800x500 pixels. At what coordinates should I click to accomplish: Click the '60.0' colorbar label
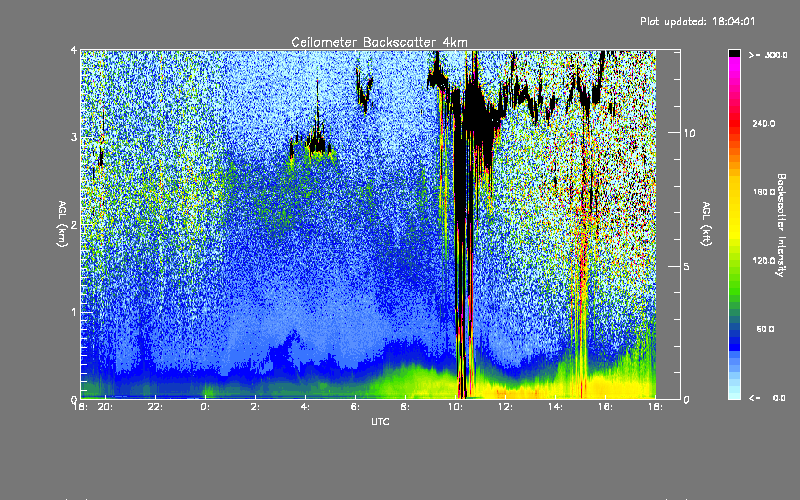[765, 329]
